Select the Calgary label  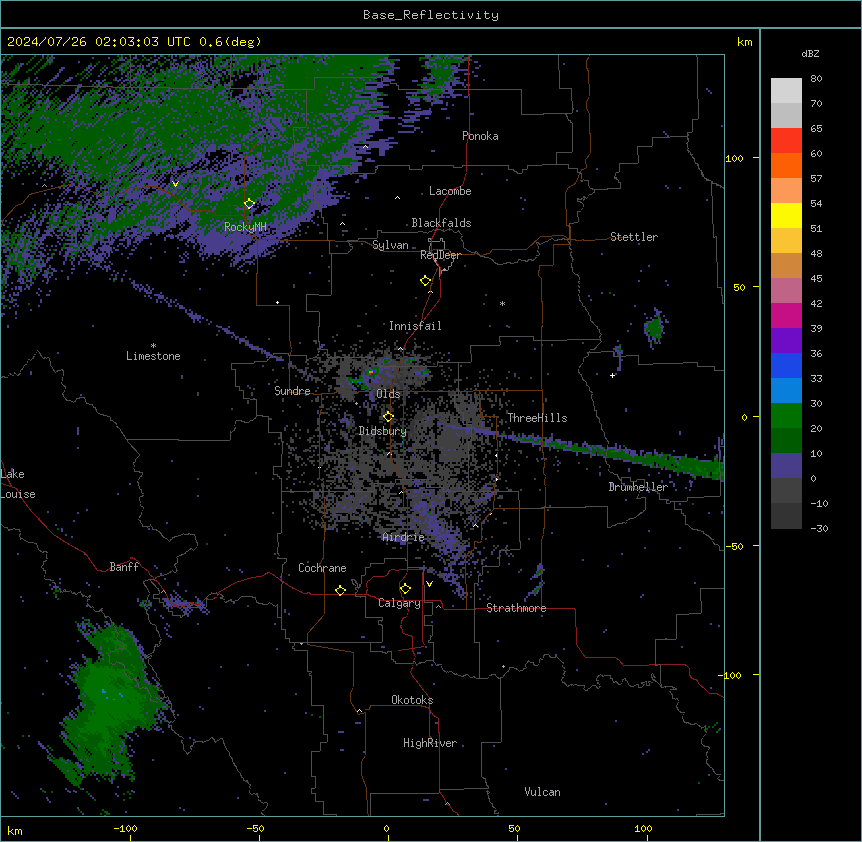[x=399, y=603]
